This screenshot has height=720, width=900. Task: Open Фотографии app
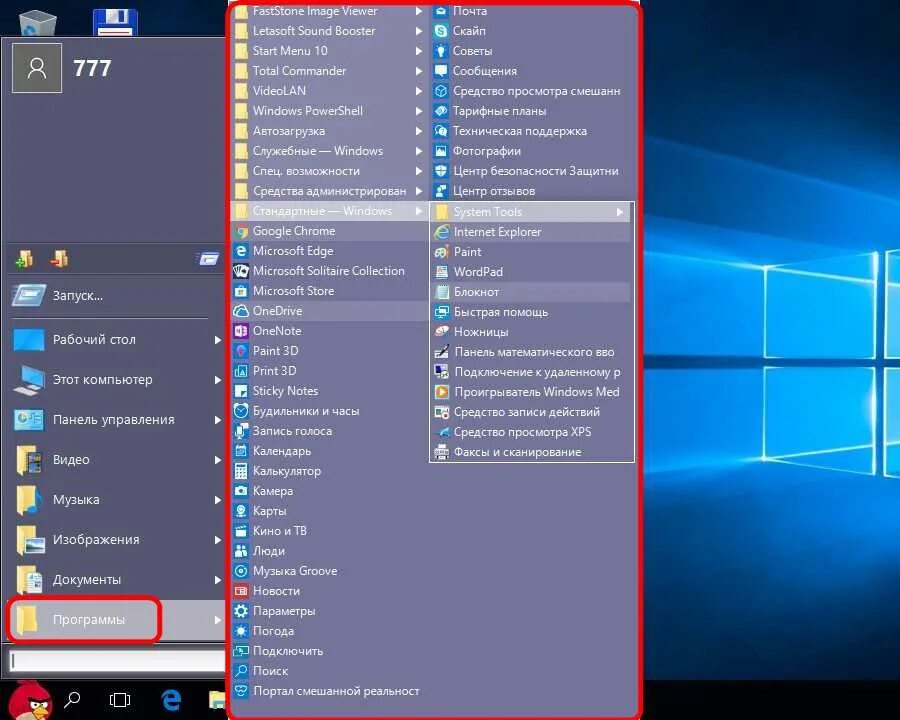(531, 151)
